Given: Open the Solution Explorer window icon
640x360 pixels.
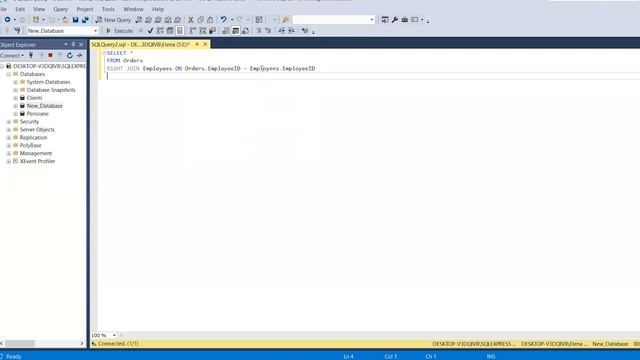Looking at the screenshot, I should point(385,20).
